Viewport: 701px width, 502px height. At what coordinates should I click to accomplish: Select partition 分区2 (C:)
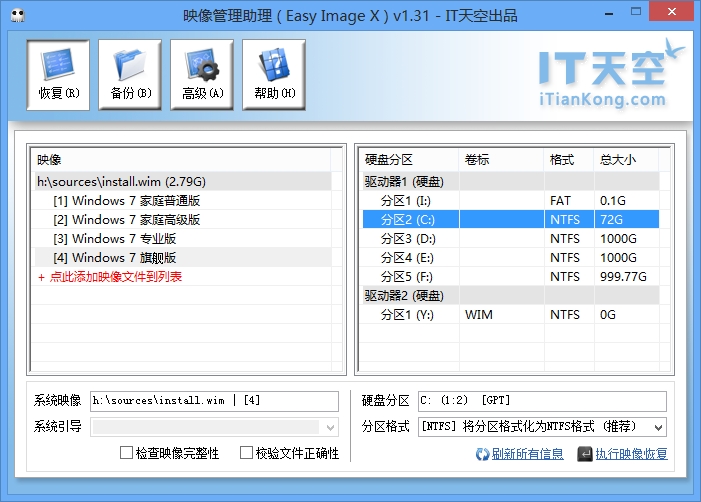click(511, 219)
